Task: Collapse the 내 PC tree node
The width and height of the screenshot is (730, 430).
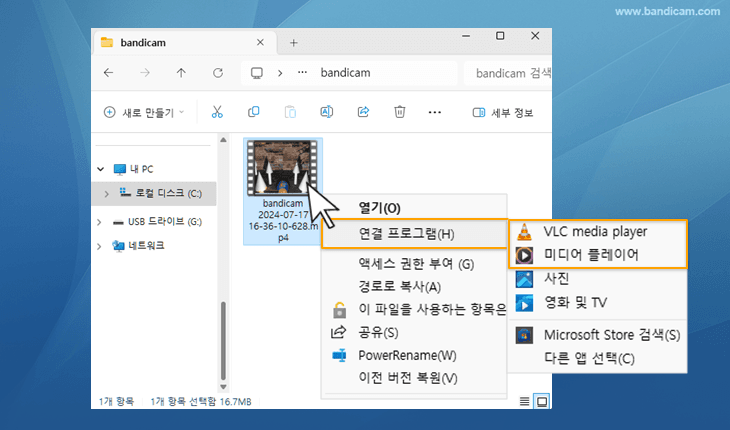Action: click(x=101, y=169)
